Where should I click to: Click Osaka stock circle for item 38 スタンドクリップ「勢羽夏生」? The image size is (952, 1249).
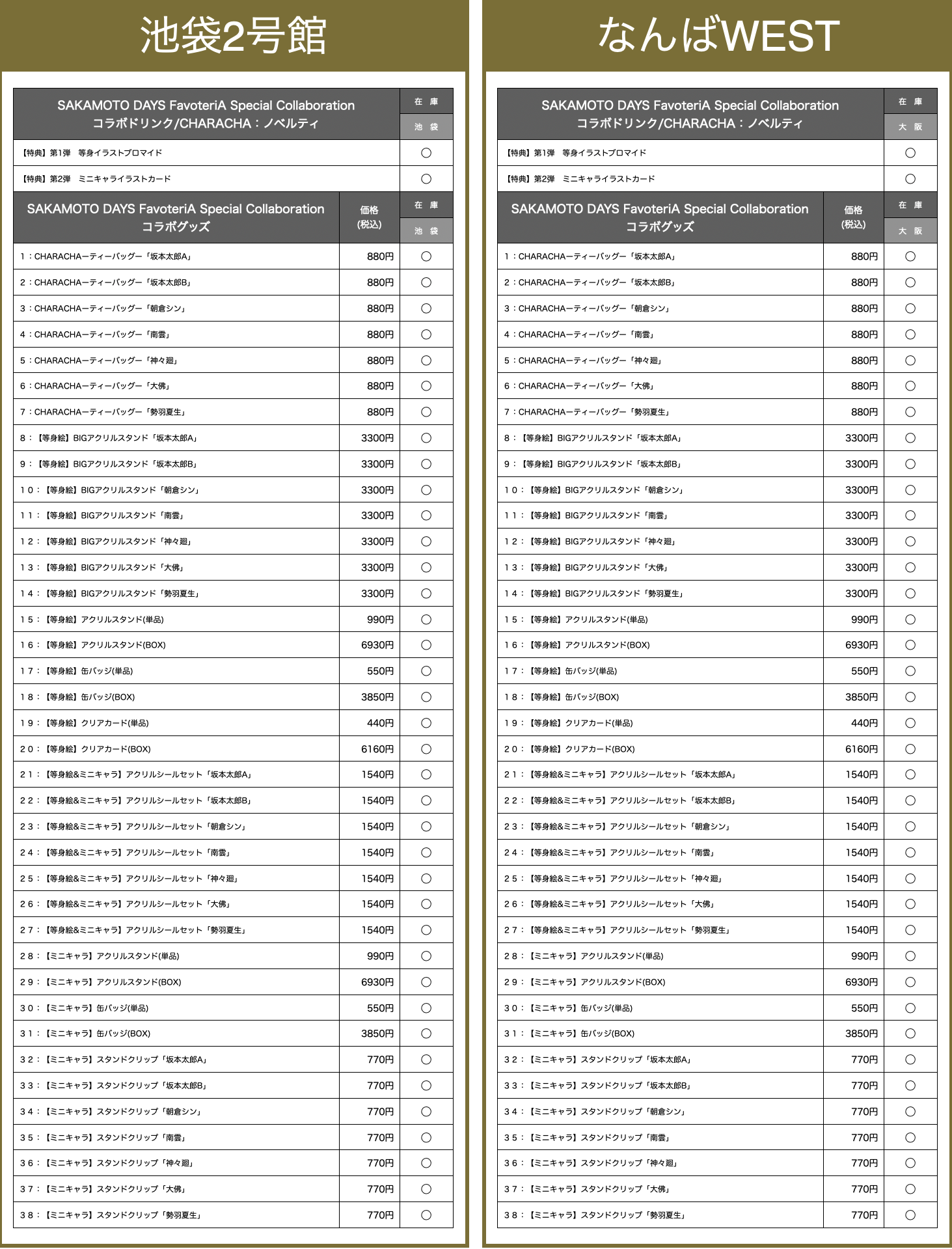coord(910,1215)
